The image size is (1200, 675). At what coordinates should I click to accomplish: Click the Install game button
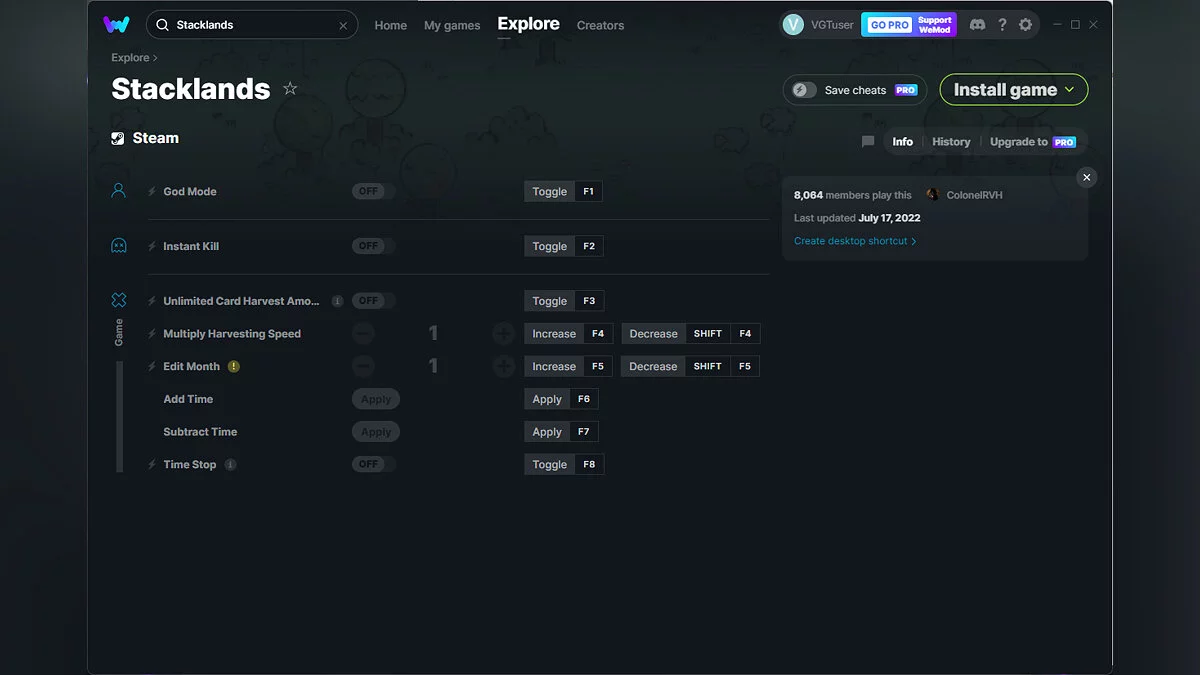pyautogui.click(x=1014, y=90)
